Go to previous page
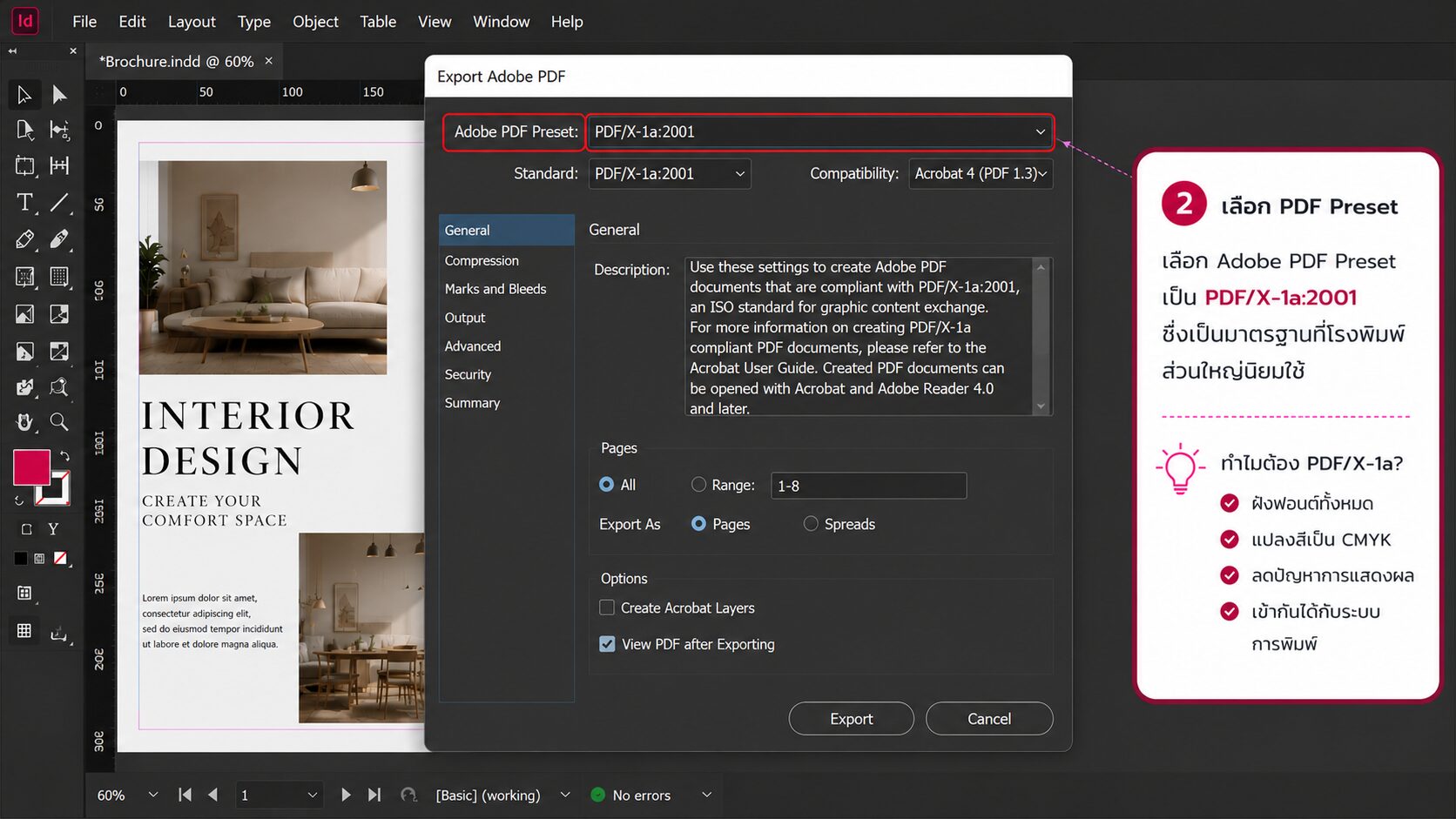This screenshot has width=1456, height=819. 213,795
